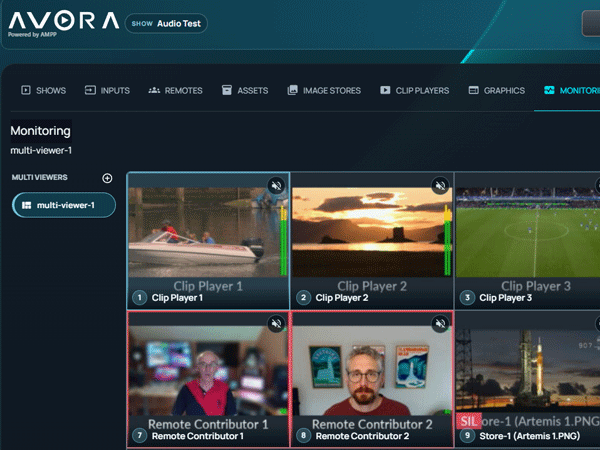The height and width of the screenshot is (450, 600).
Task: Click the Clip Player 1 audio level meter
Action: 284,241
